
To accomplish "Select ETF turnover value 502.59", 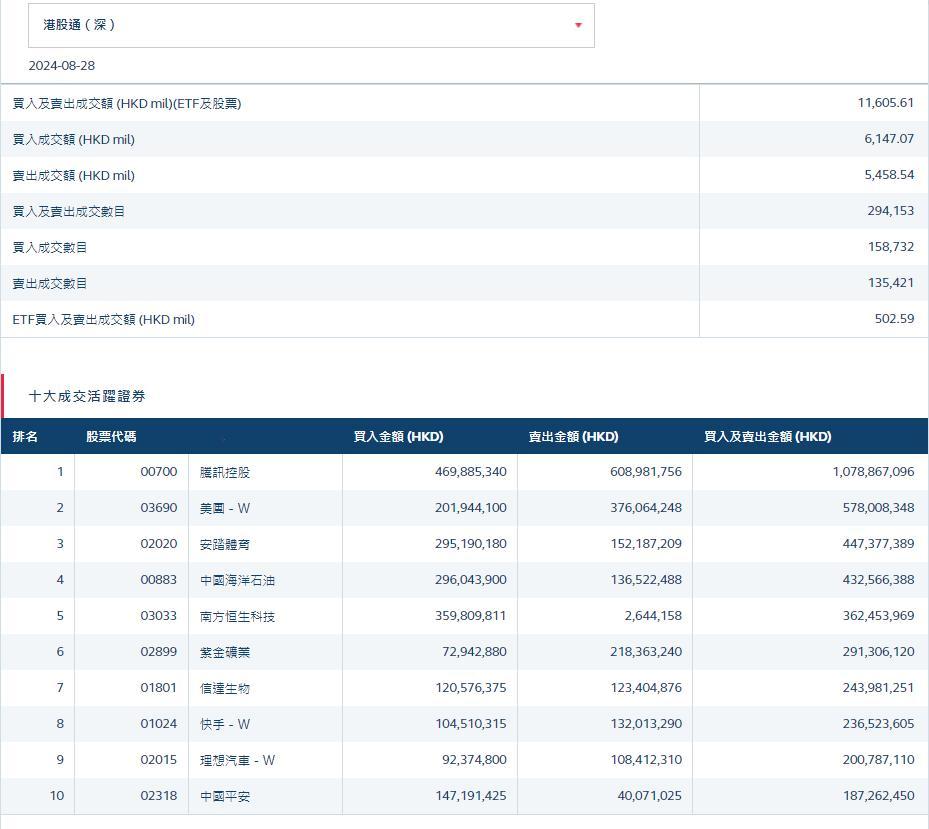I will click(894, 319).
